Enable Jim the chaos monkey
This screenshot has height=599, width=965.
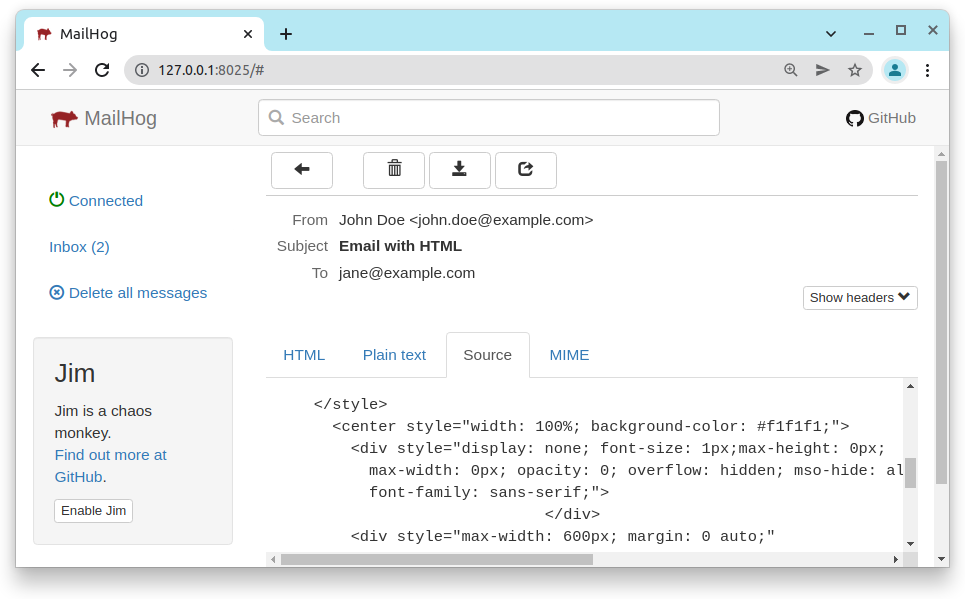(93, 510)
